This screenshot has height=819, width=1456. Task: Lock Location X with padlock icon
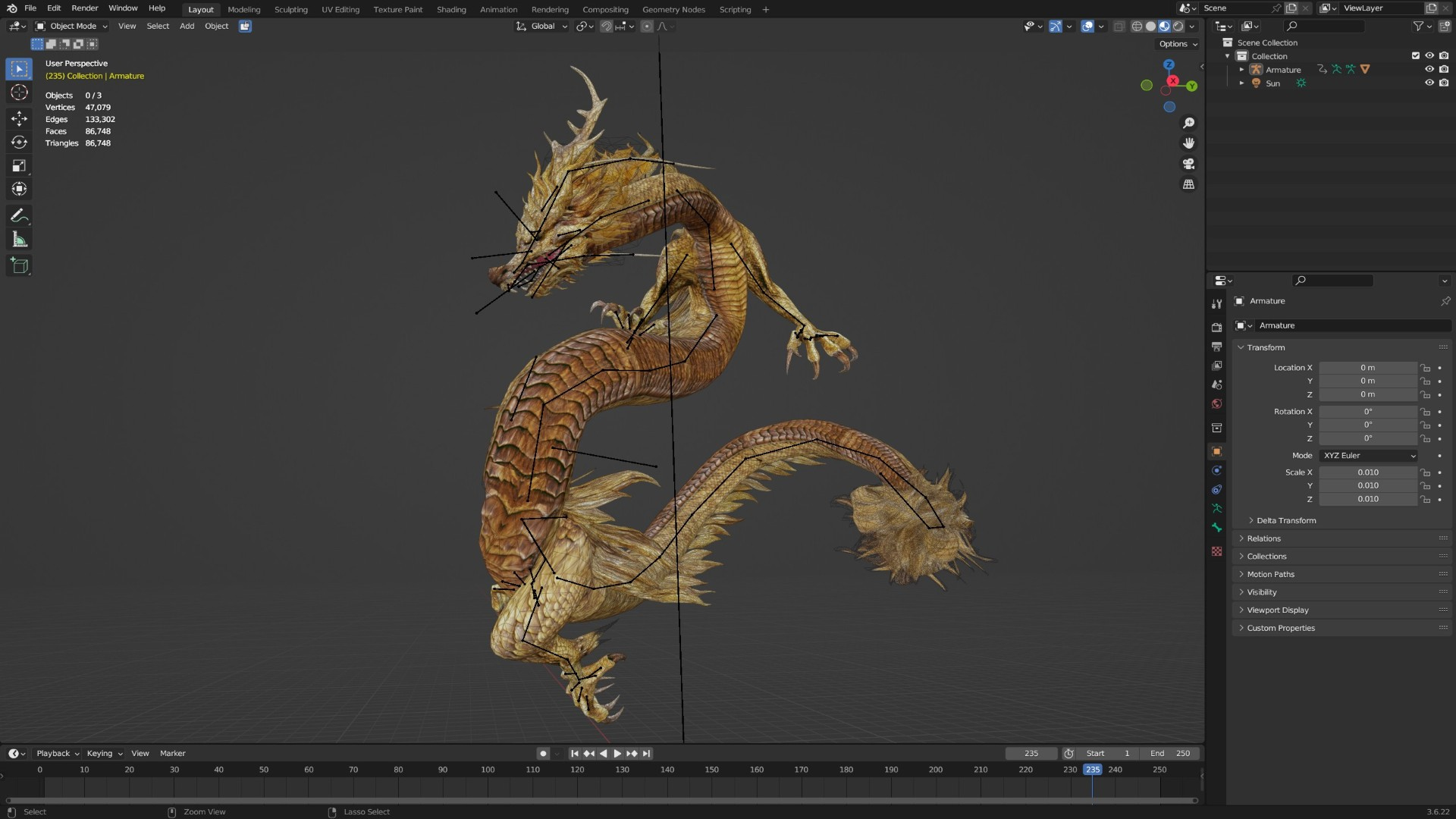(1426, 368)
